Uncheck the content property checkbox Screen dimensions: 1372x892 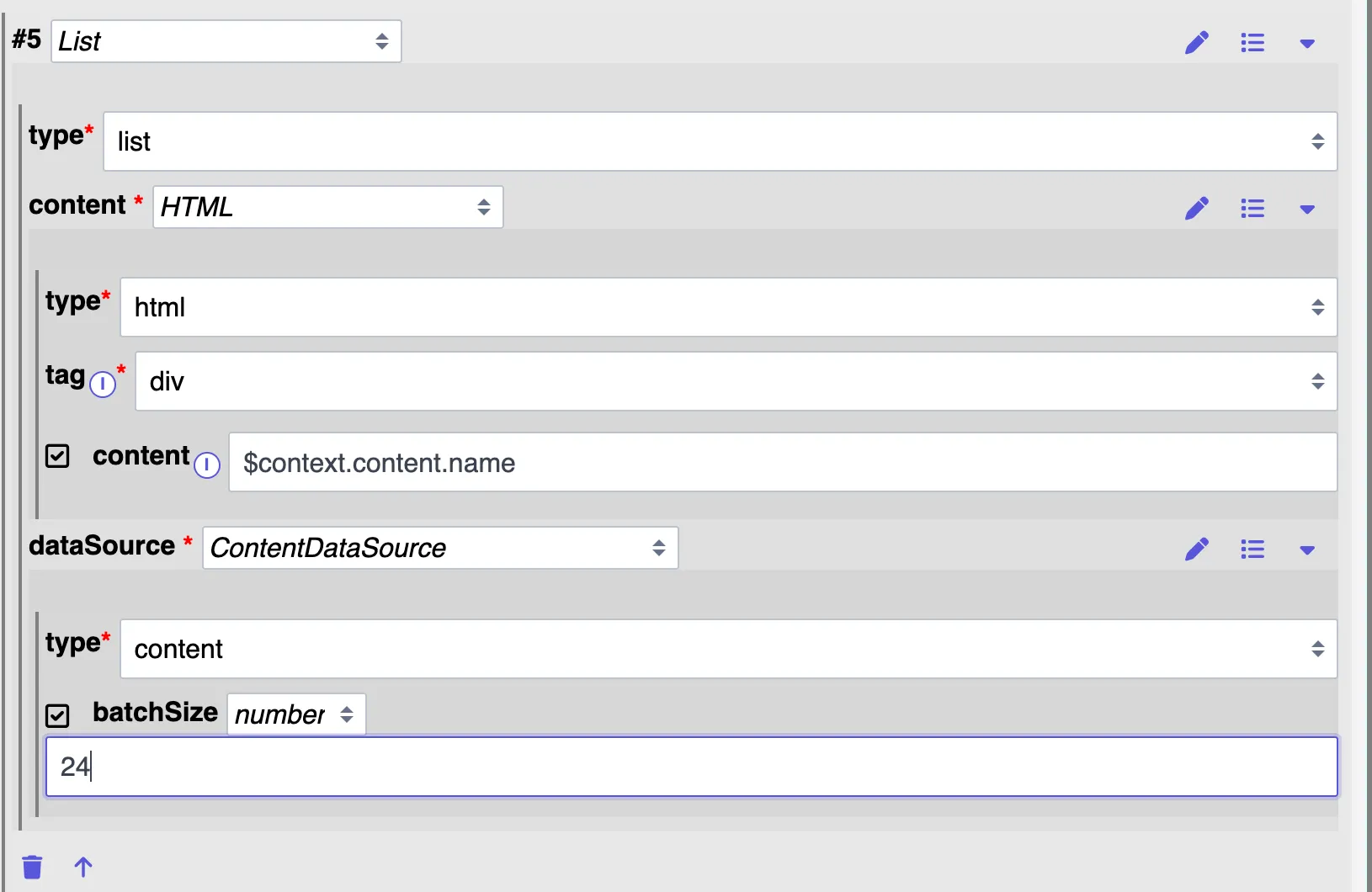click(57, 456)
